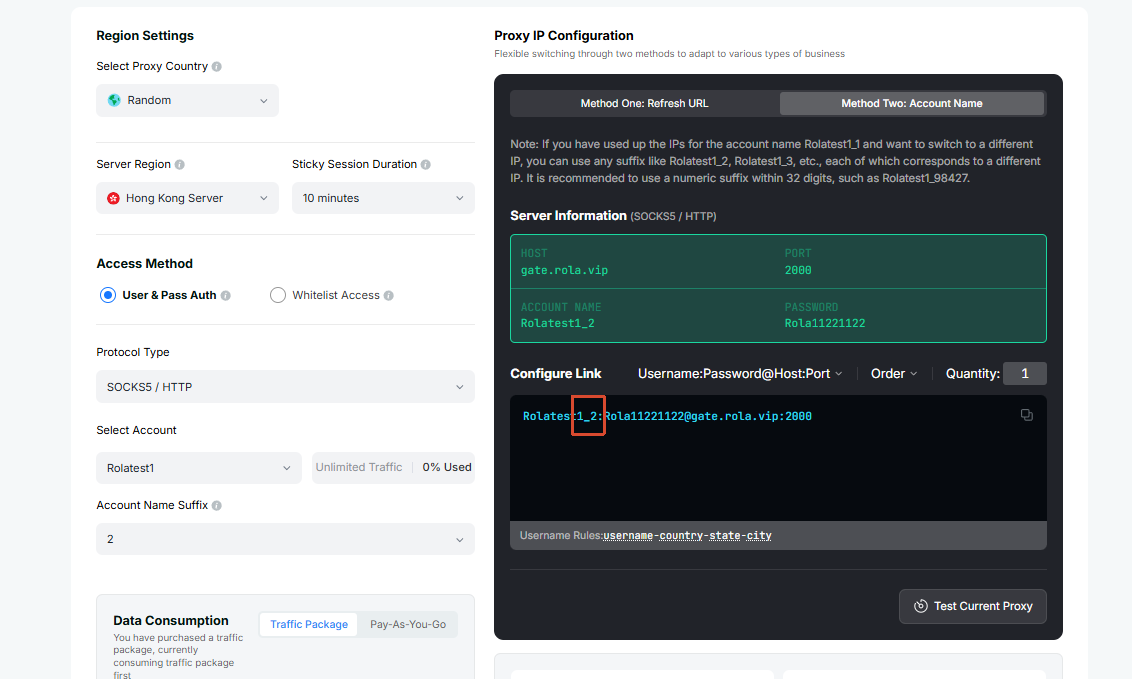Image resolution: width=1132 pixels, height=679 pixels.
Task: Select Whitelist Access radio option
Action: (278, 295)
